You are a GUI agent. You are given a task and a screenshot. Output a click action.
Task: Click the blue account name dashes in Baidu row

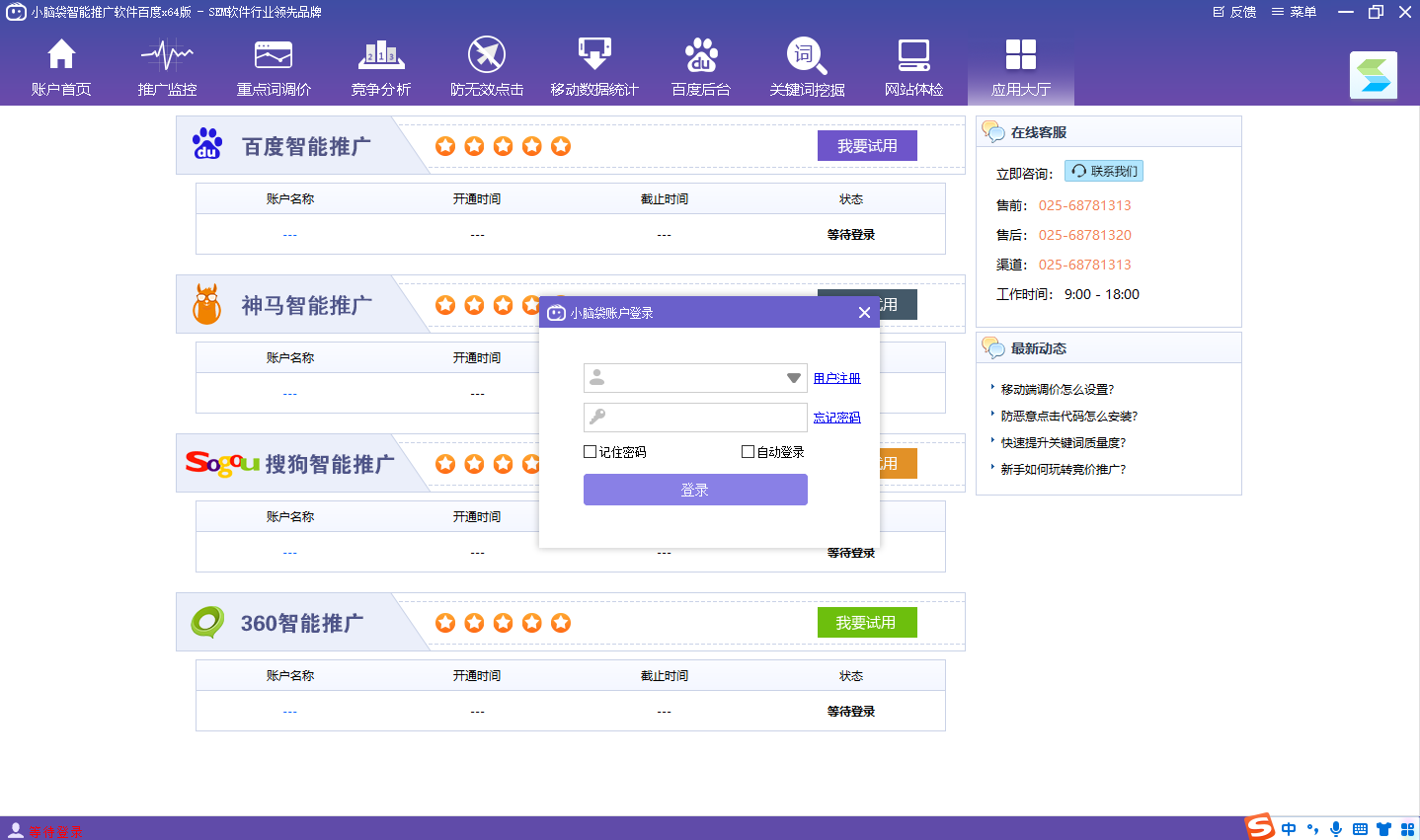[290, 235]
